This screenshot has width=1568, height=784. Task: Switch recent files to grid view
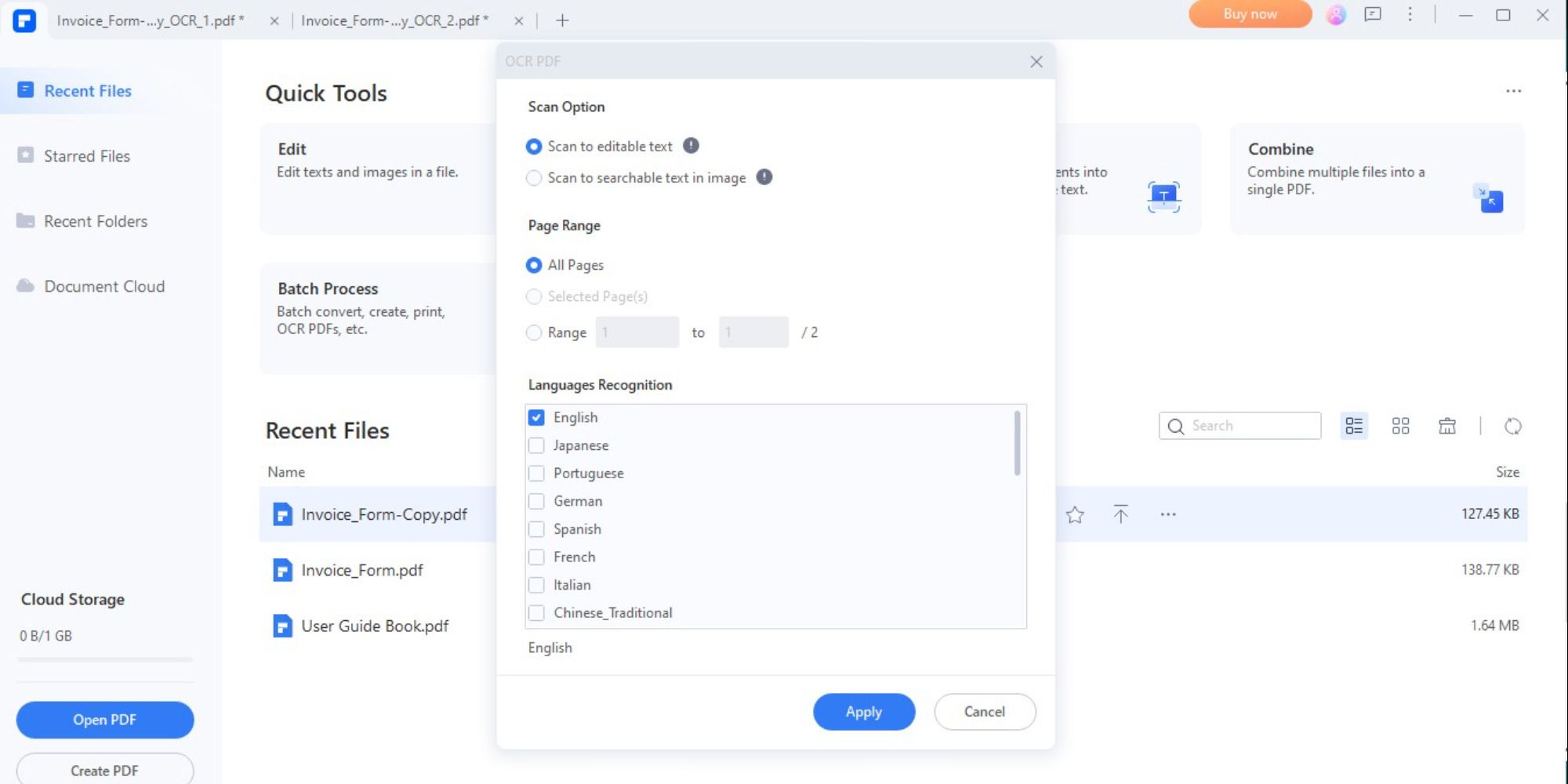(1400, 426)
